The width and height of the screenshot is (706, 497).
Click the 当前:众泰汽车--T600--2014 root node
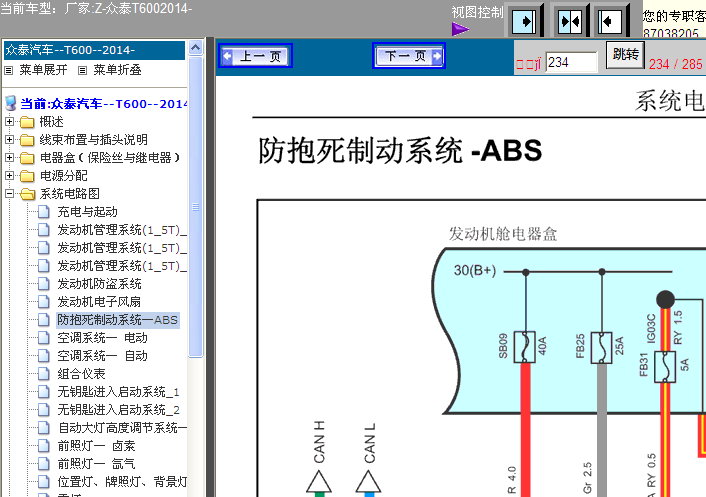[x=104, y=104]
